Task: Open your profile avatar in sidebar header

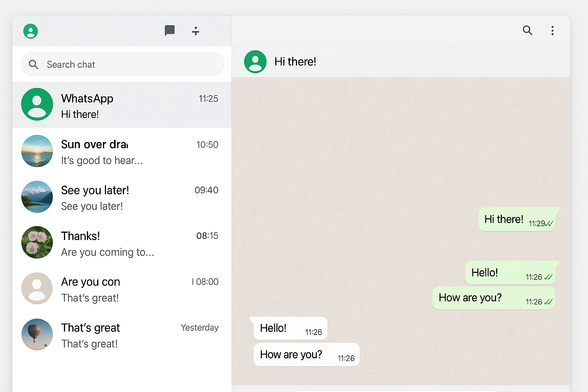Action: [x=30, y=31]
